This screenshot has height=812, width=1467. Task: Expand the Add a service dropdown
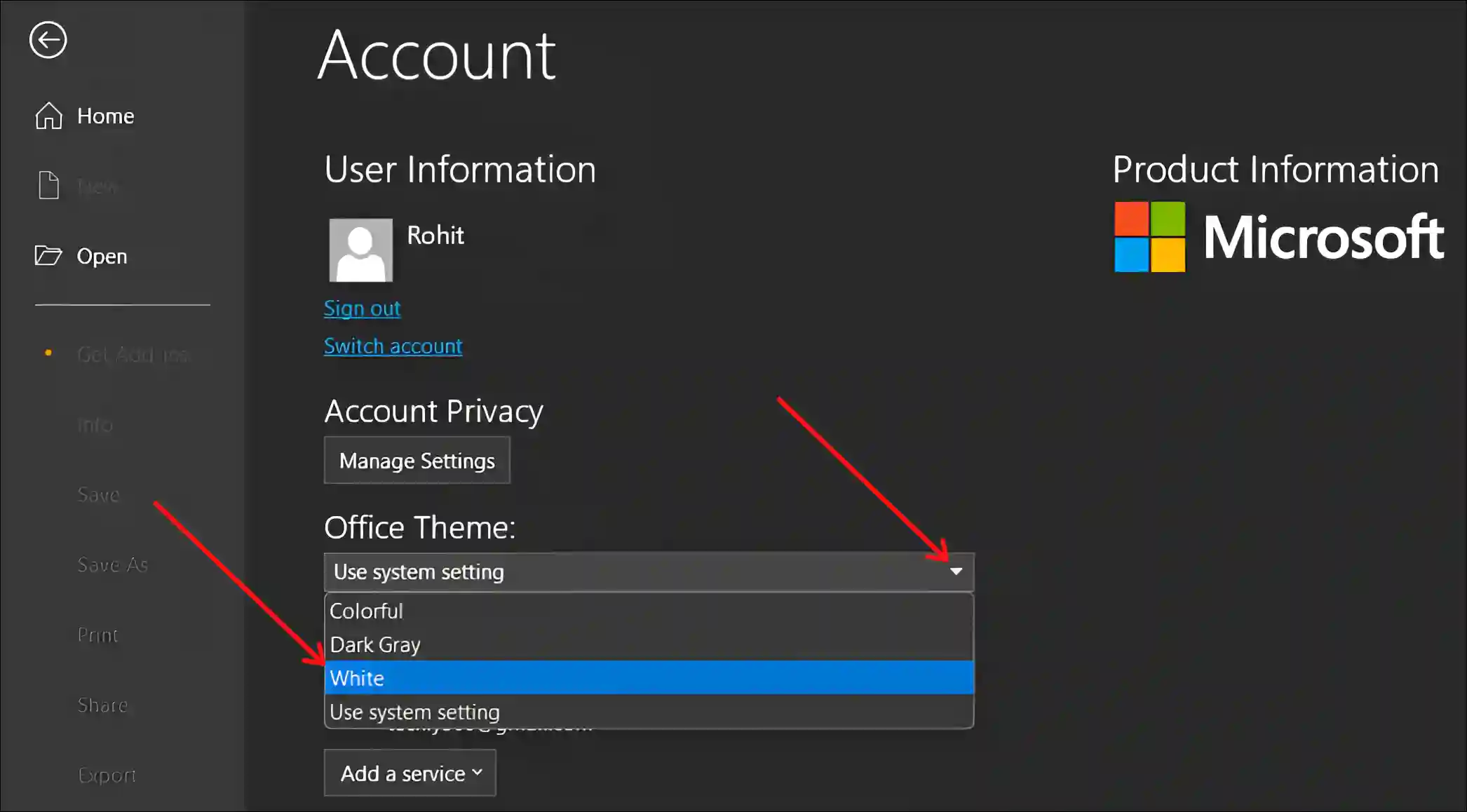[410, 773]
